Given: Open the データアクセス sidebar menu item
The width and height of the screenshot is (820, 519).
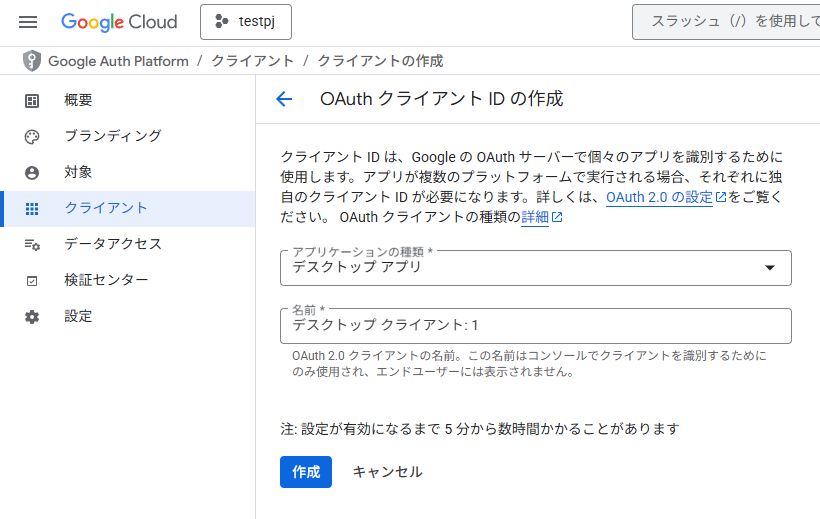Looking at the screenshot, I should (112, 244).
